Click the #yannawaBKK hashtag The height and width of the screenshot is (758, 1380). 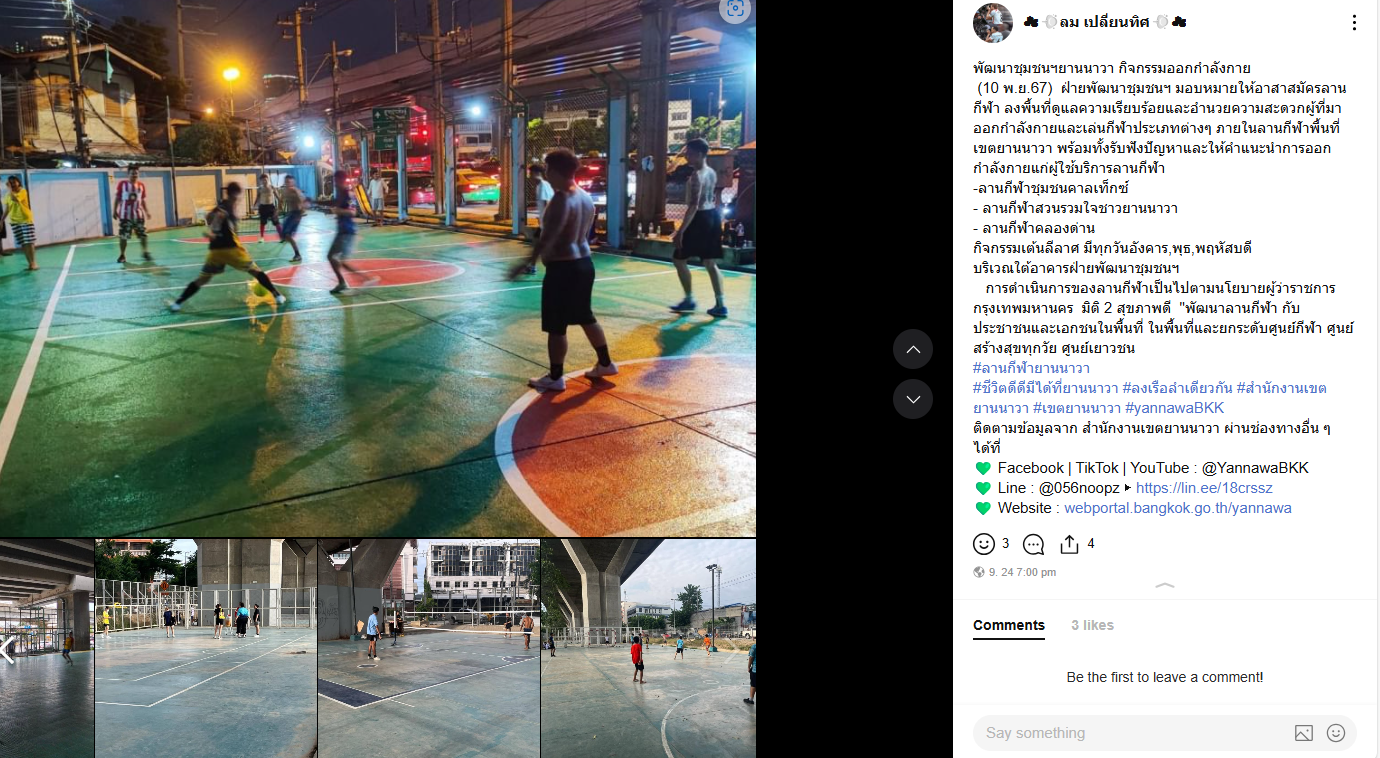click(1174, 408)
